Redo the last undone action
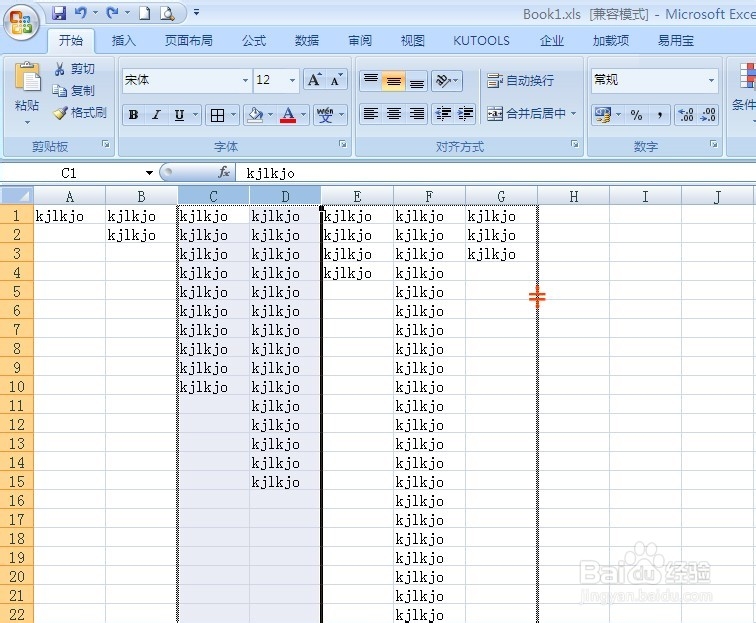Image resolution: width=756 pixels, height=623 pixels. click(x=112, y=13)
